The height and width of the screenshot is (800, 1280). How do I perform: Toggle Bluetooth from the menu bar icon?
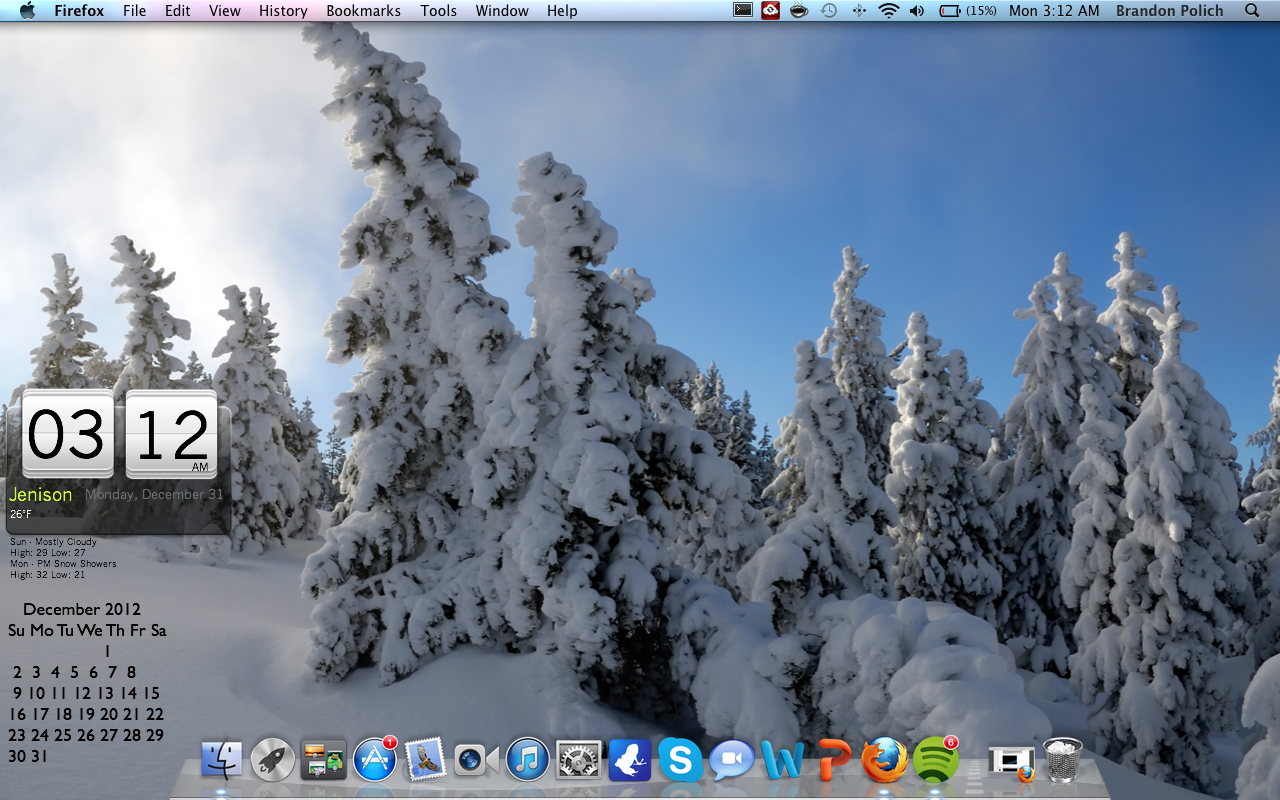click(858, 11)
